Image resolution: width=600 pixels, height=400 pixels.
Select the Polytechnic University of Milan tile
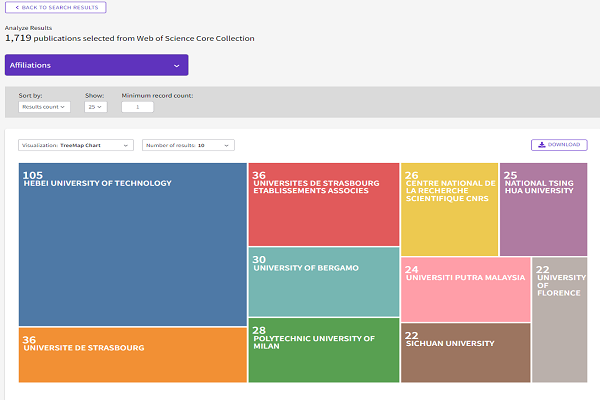pos(324,350)
